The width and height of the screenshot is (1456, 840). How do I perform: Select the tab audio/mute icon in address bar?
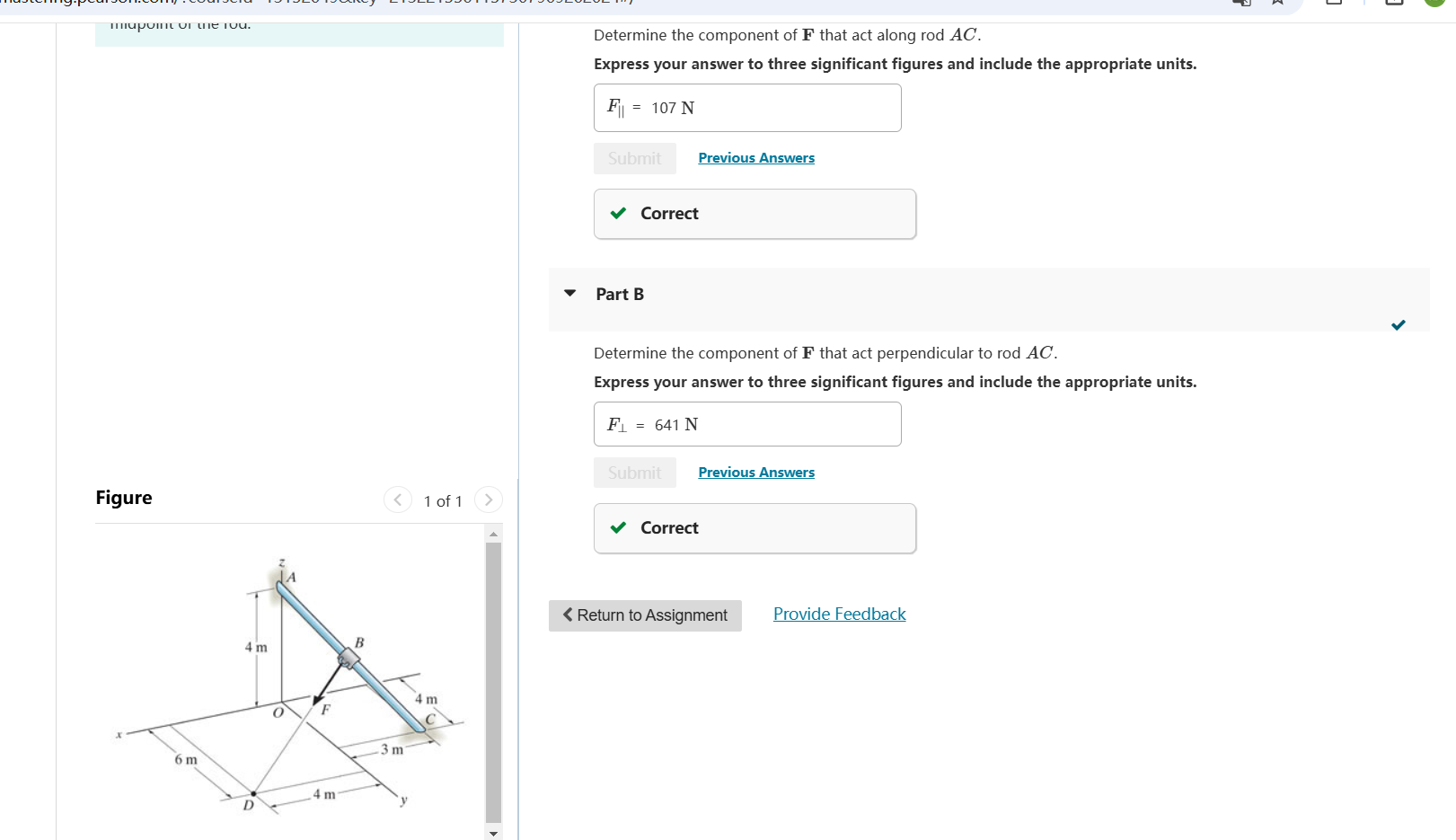click(1241, 4)
